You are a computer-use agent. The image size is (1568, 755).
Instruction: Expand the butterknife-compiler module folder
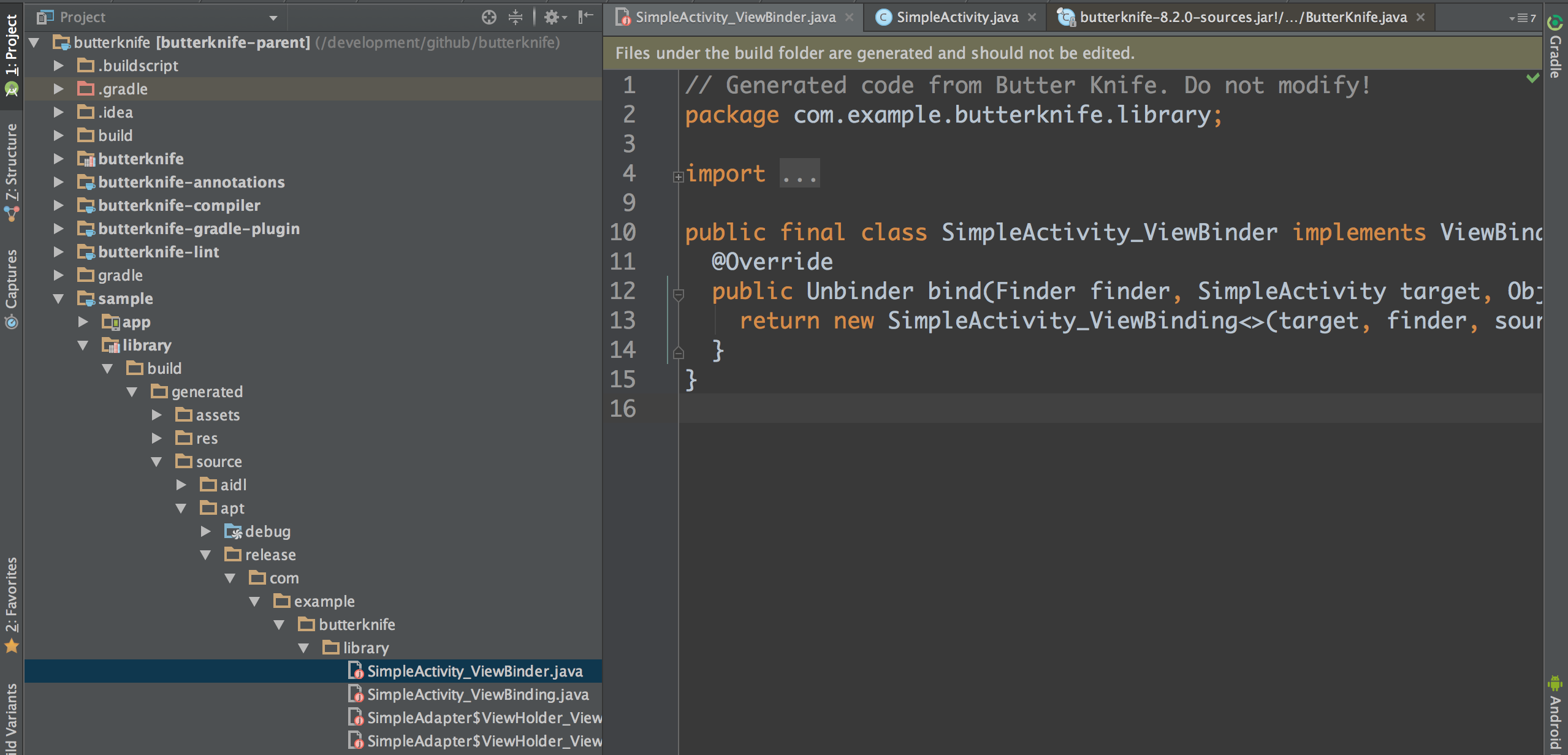tap(58, 205)
